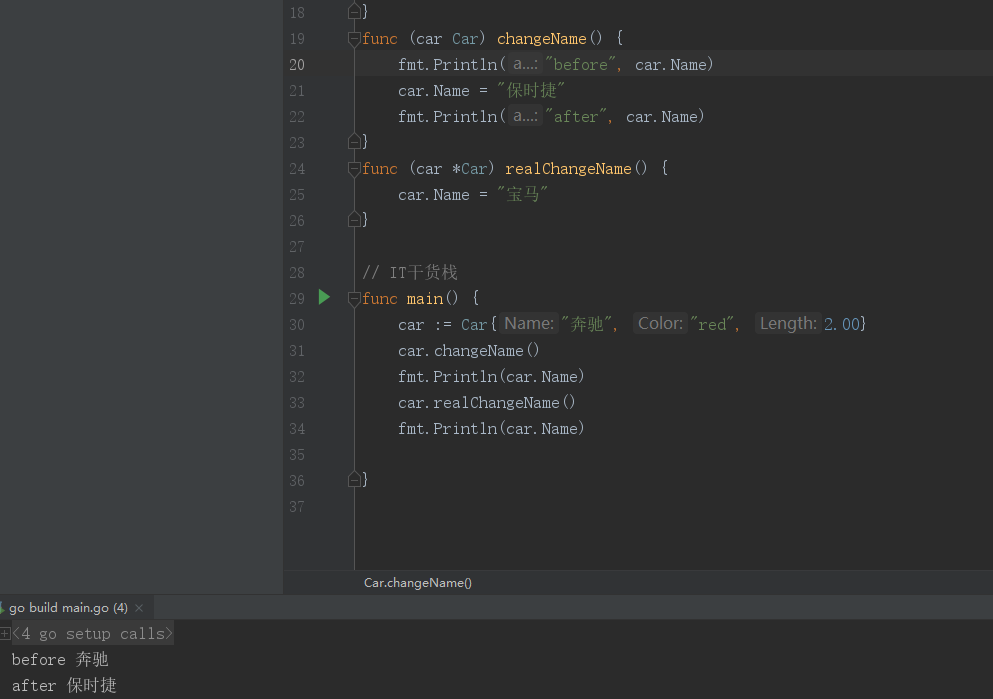993x699 pixels.
Task: Expand the '4 go setup calls' folded output
Action: click(5, 633)
